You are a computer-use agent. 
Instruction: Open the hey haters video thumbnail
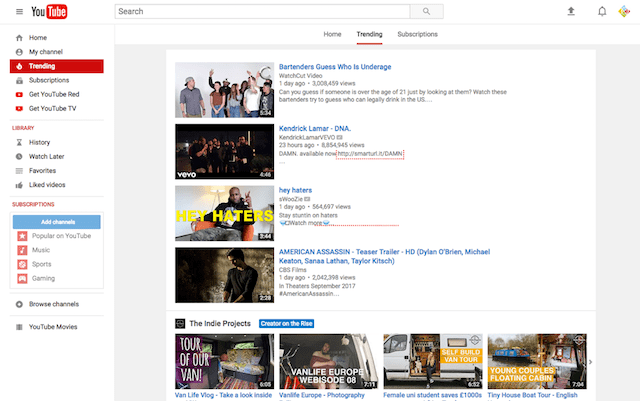click(x=224, y=213)
